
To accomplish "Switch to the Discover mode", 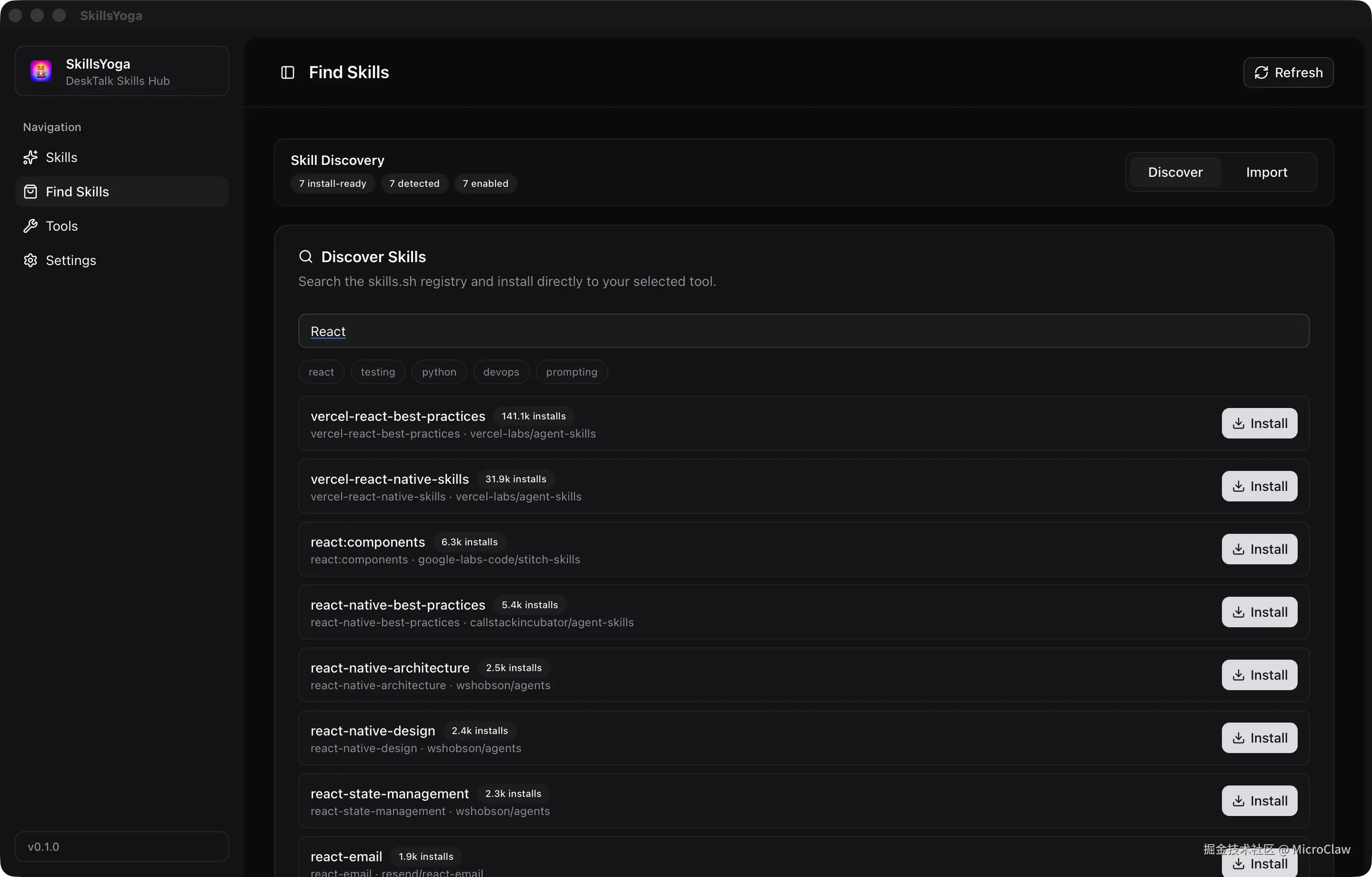I will click(1175, 172).
